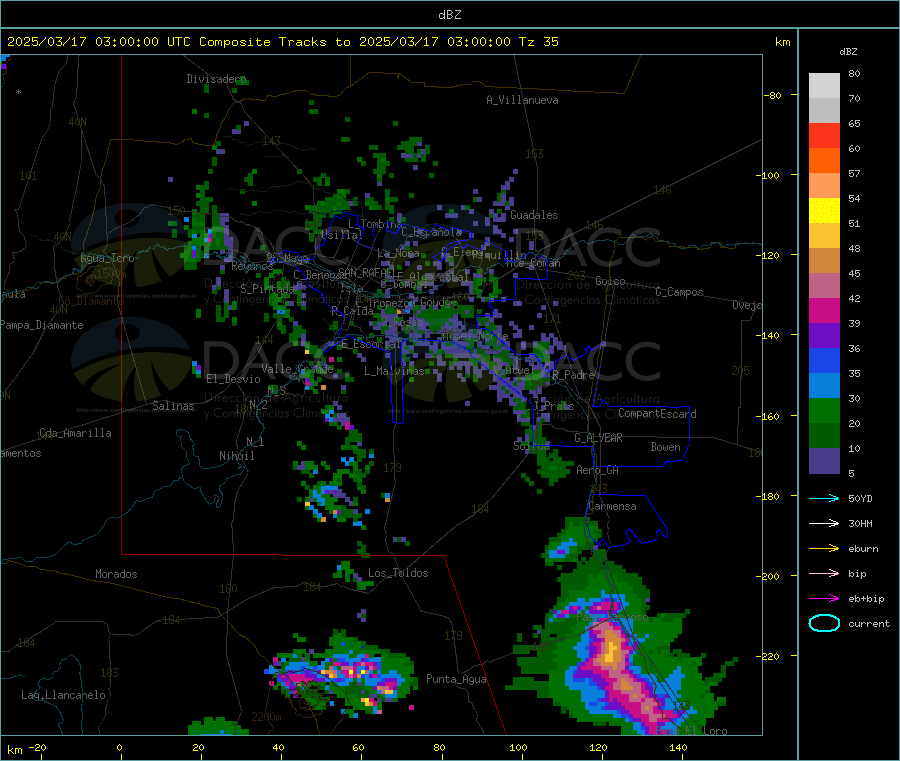Select the gold swatch between 51 and 48
Viewport: 900px width, 761px height.
[824, 236]
